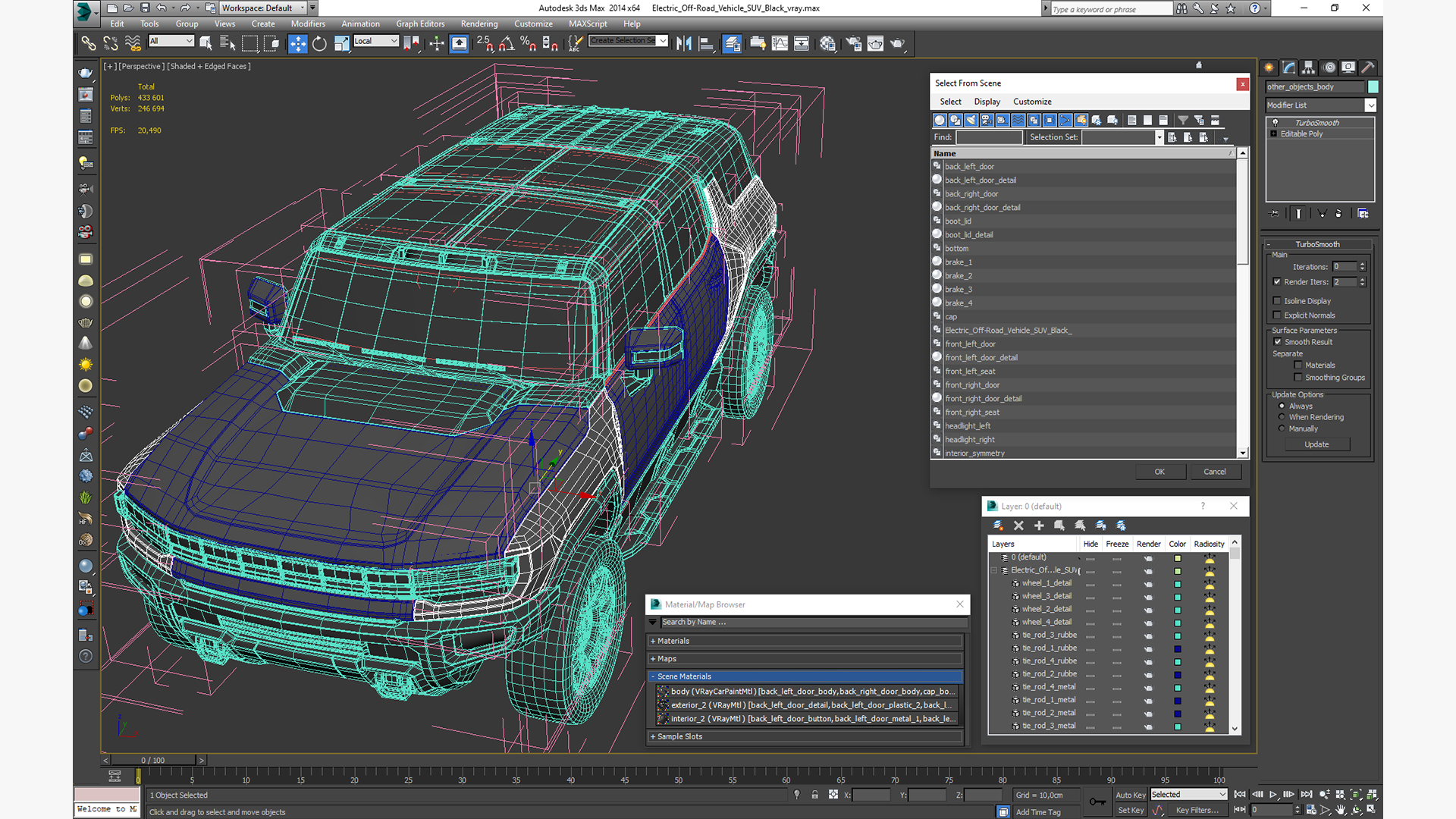The width and height of the screenshot is (1456, 819).
Task: Open the Curve Editor icon
Action: click(780, 44)
